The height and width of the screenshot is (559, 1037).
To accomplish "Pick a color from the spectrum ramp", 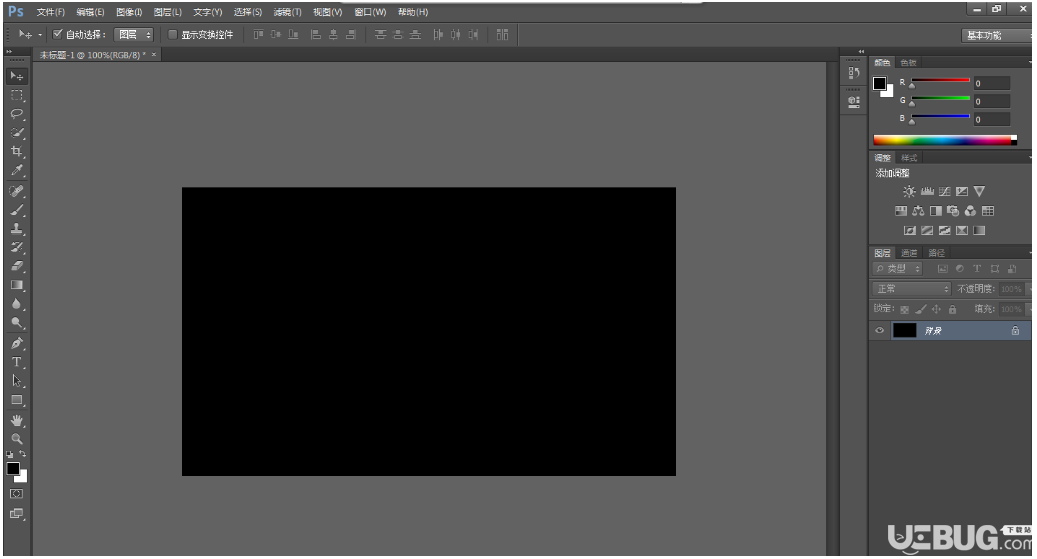I will pyautogui.click(x=944, y=140).
